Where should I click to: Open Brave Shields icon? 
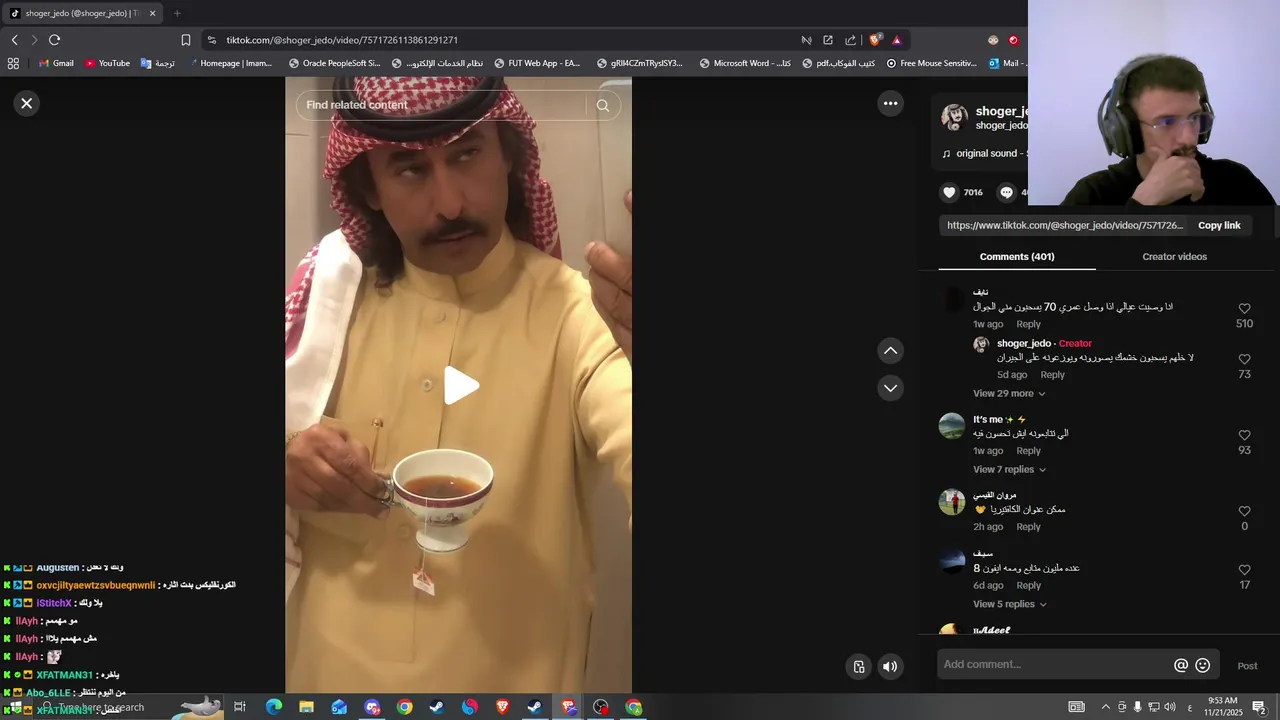(875, 40)
